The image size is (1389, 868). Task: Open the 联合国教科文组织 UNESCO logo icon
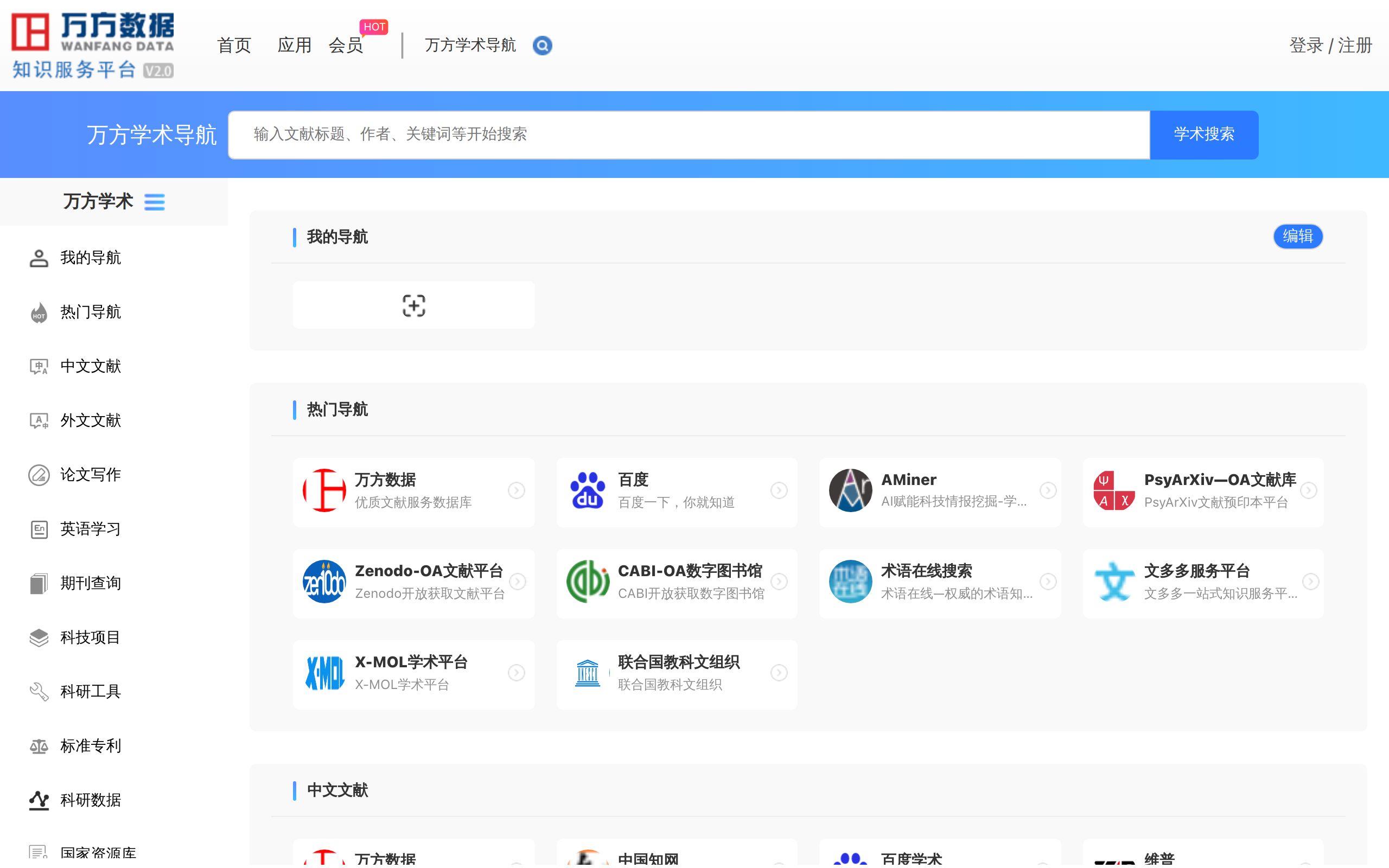tap(587, 673)
